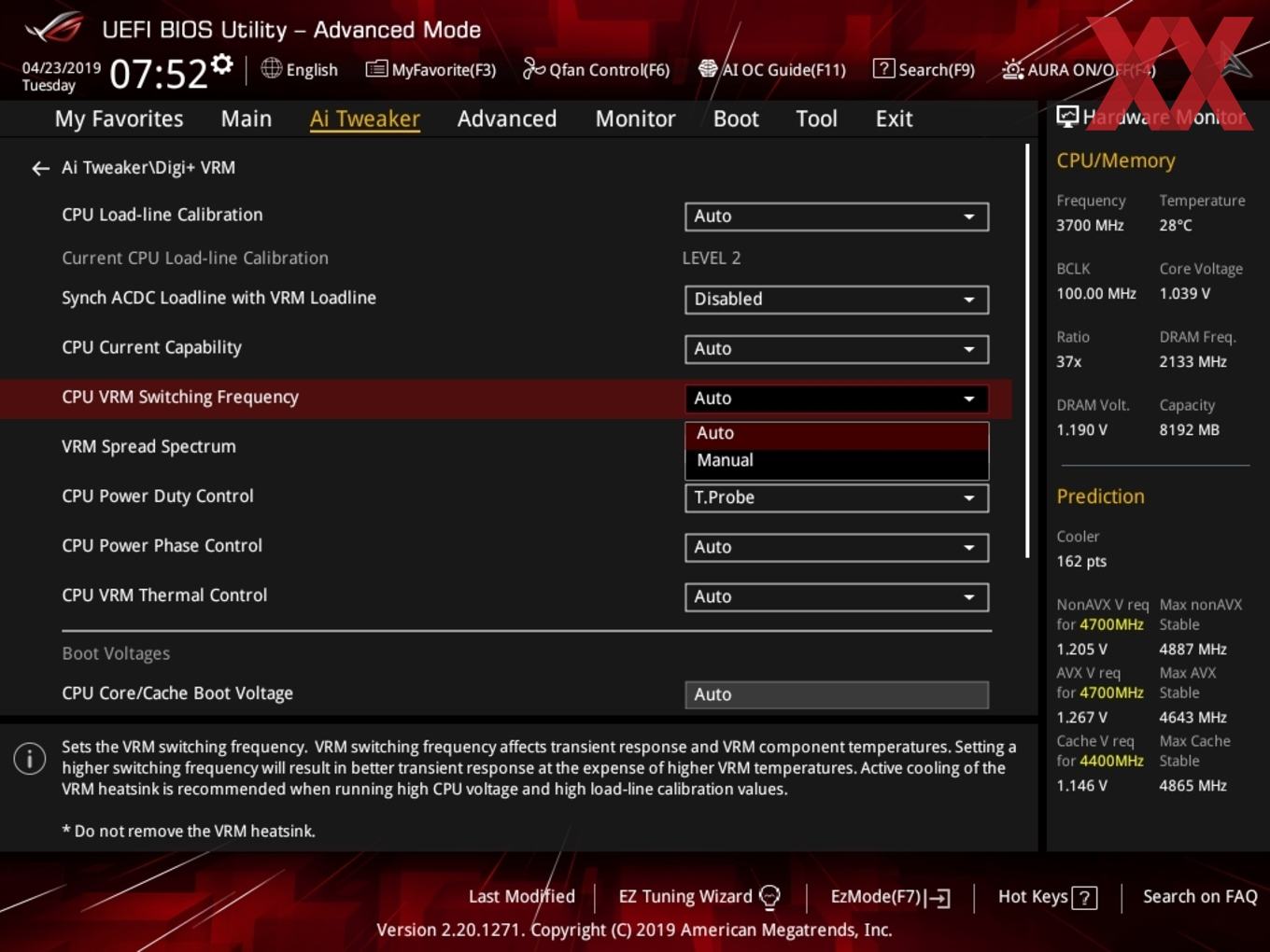Open Search(F9)
The height and width of the screenshot is (952, 1270).
click(x=924, y=69)
